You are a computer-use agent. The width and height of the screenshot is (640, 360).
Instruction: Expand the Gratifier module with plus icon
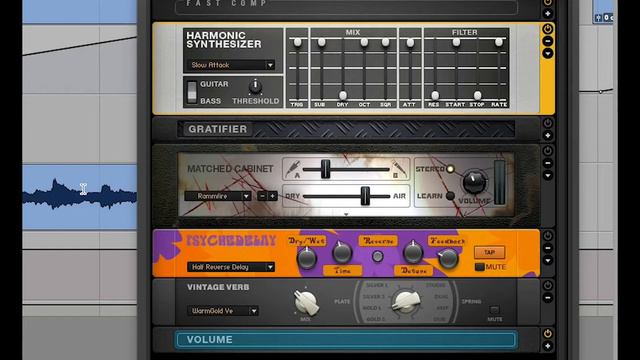coord(548,135)
